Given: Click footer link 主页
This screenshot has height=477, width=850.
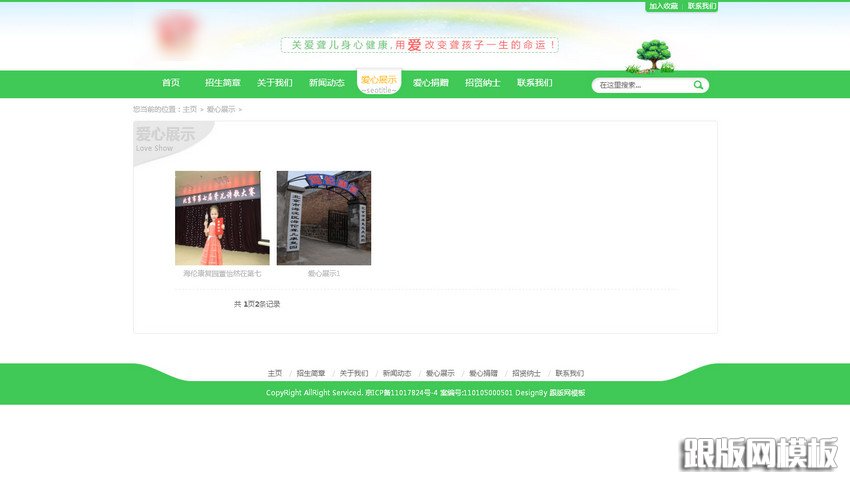Looking at the screenshot, I should (275, 373).
